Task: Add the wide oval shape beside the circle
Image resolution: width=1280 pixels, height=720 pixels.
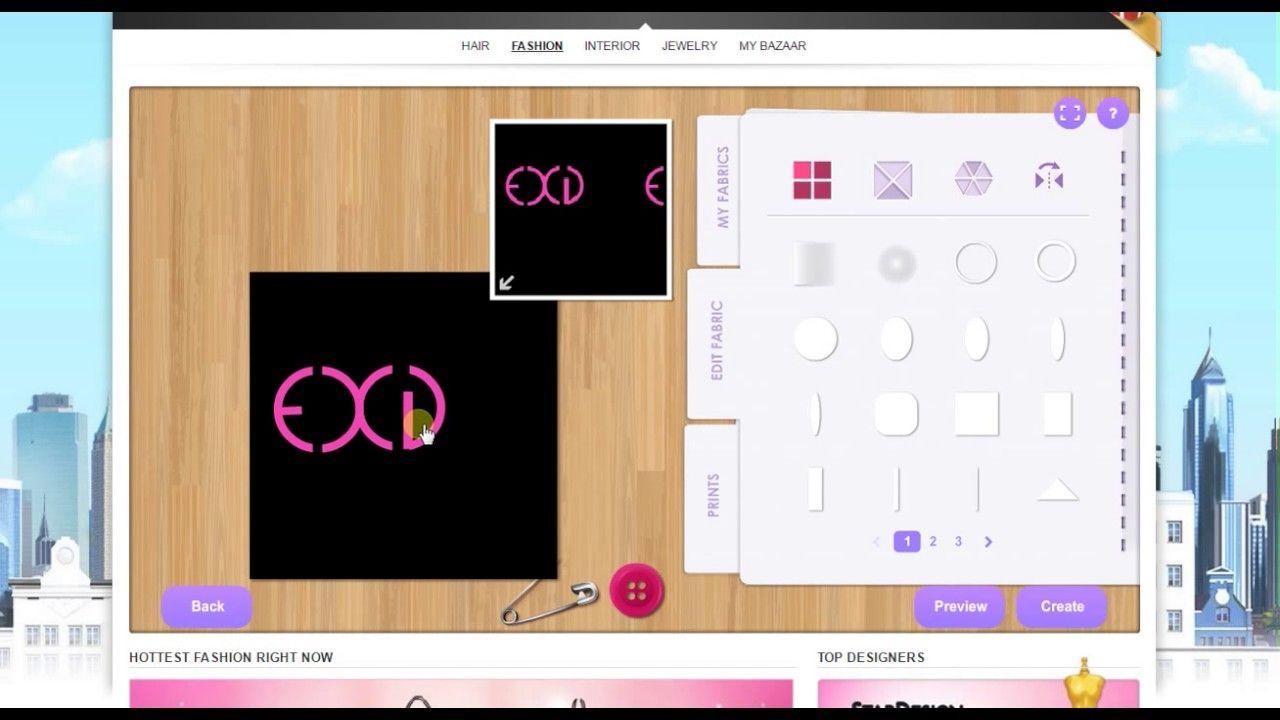Action: 897,339
